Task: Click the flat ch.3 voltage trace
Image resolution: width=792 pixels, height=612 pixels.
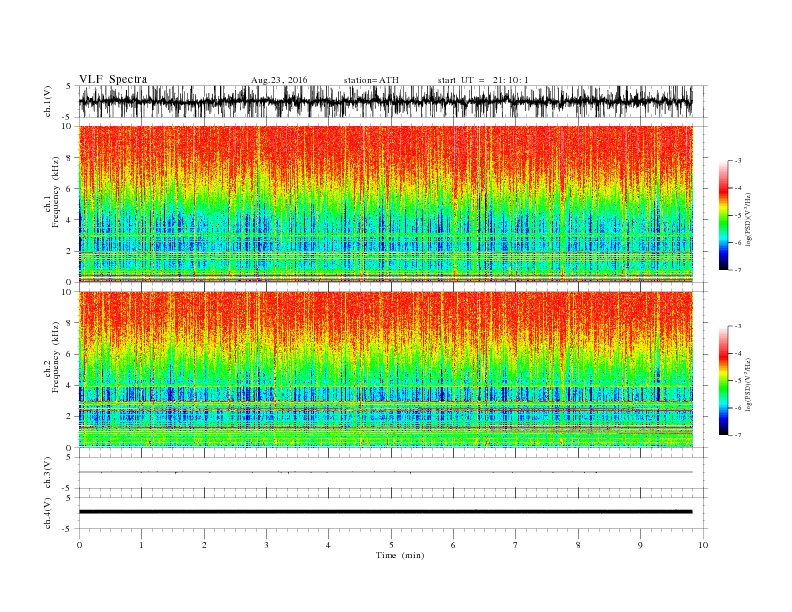Action: 385,472
